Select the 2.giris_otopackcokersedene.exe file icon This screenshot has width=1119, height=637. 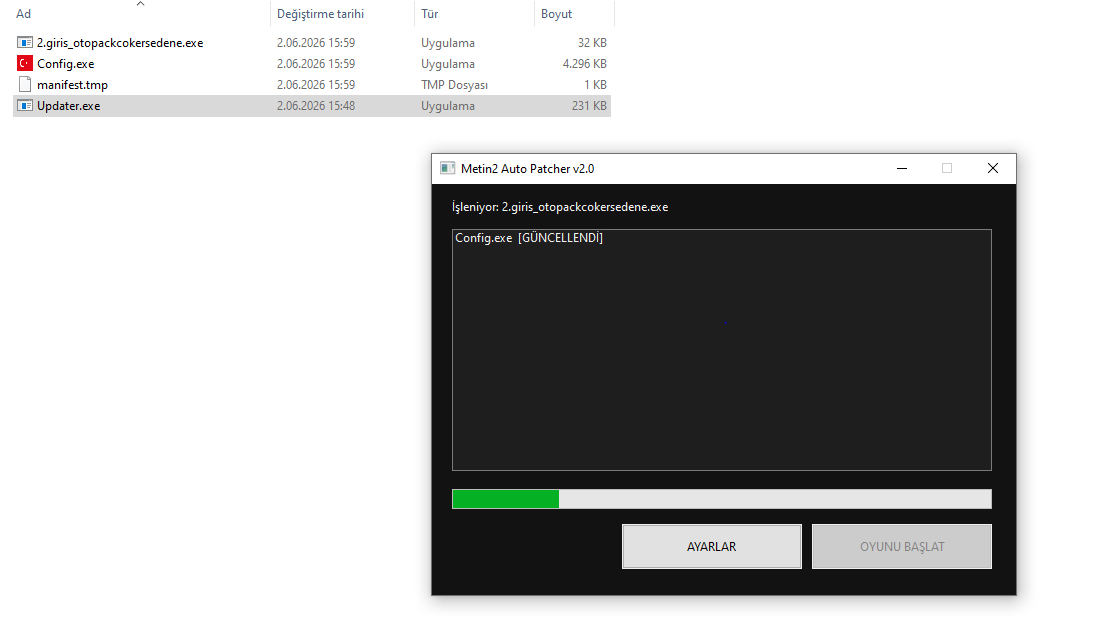(25, 43)
